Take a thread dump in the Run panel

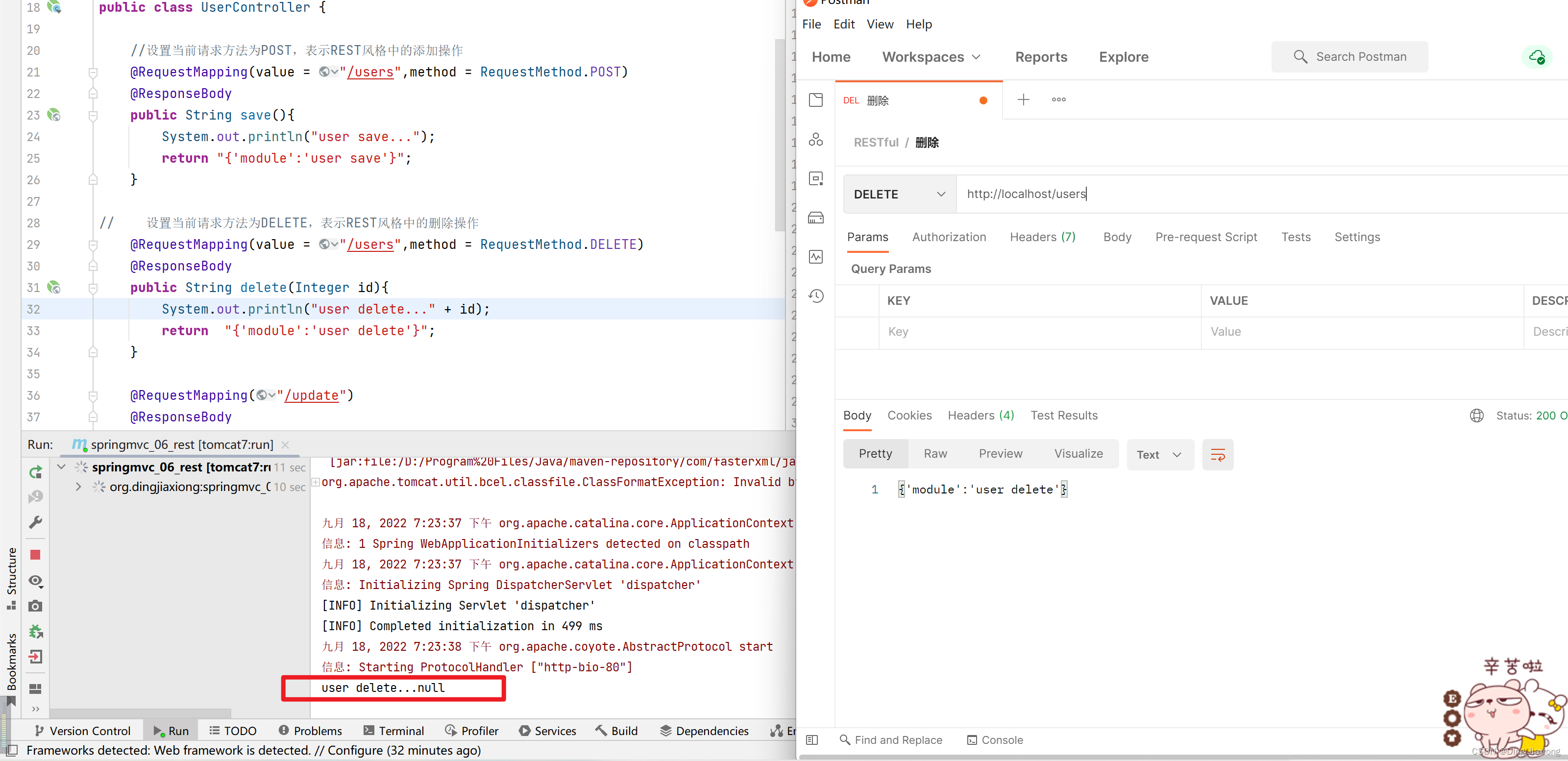pyautogui.click(x=35, y=606)
